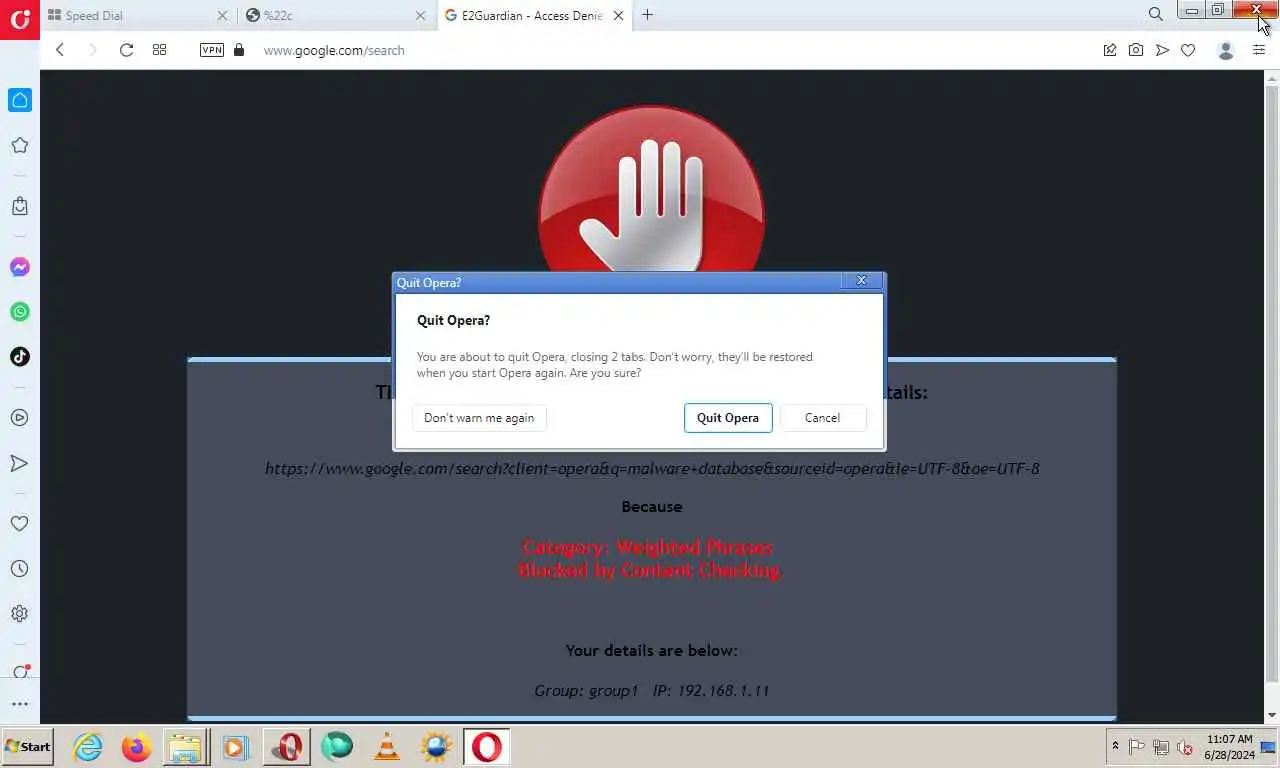Open a new tab with plus button
Viewport: 1280px width, 768px height.
tap(647, 15)
